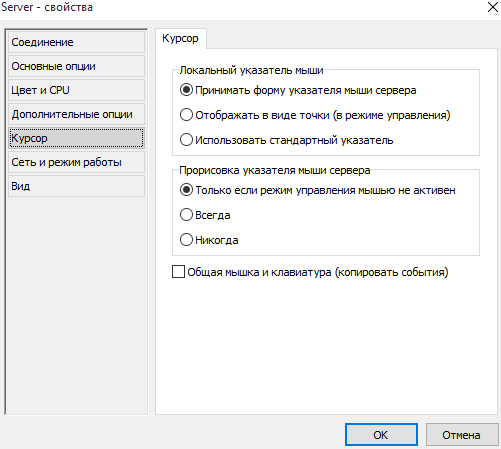Confirm settings with the OK button

coord(381,434)
